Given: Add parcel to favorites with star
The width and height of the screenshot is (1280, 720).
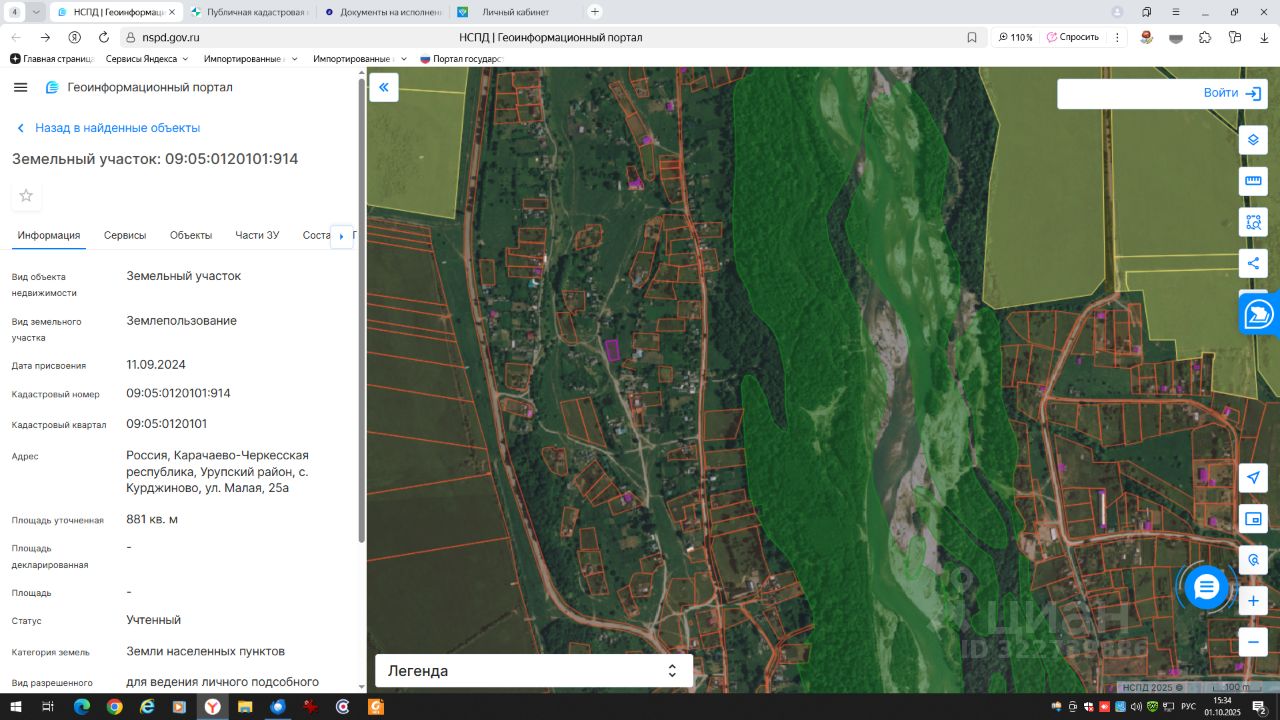Looking at the screenshot, I should pos(26,195).
